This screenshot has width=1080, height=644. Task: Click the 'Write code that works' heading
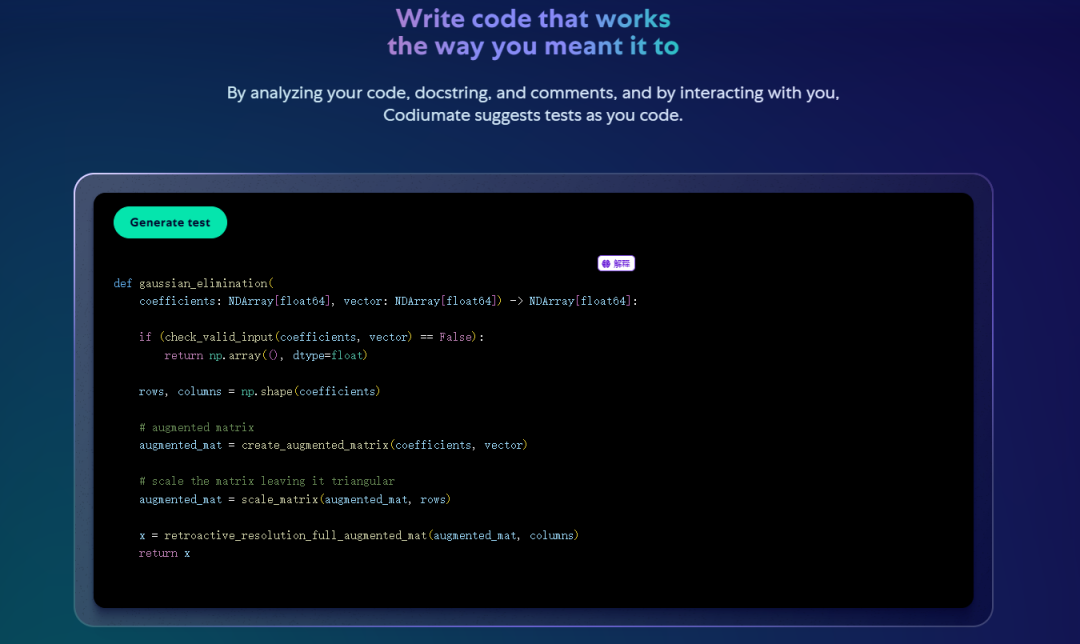[x=533, y=18]
